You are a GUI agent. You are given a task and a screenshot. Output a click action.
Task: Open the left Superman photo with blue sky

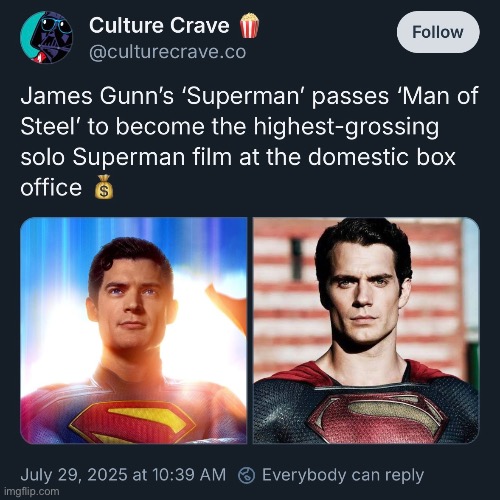pos(133,330)
